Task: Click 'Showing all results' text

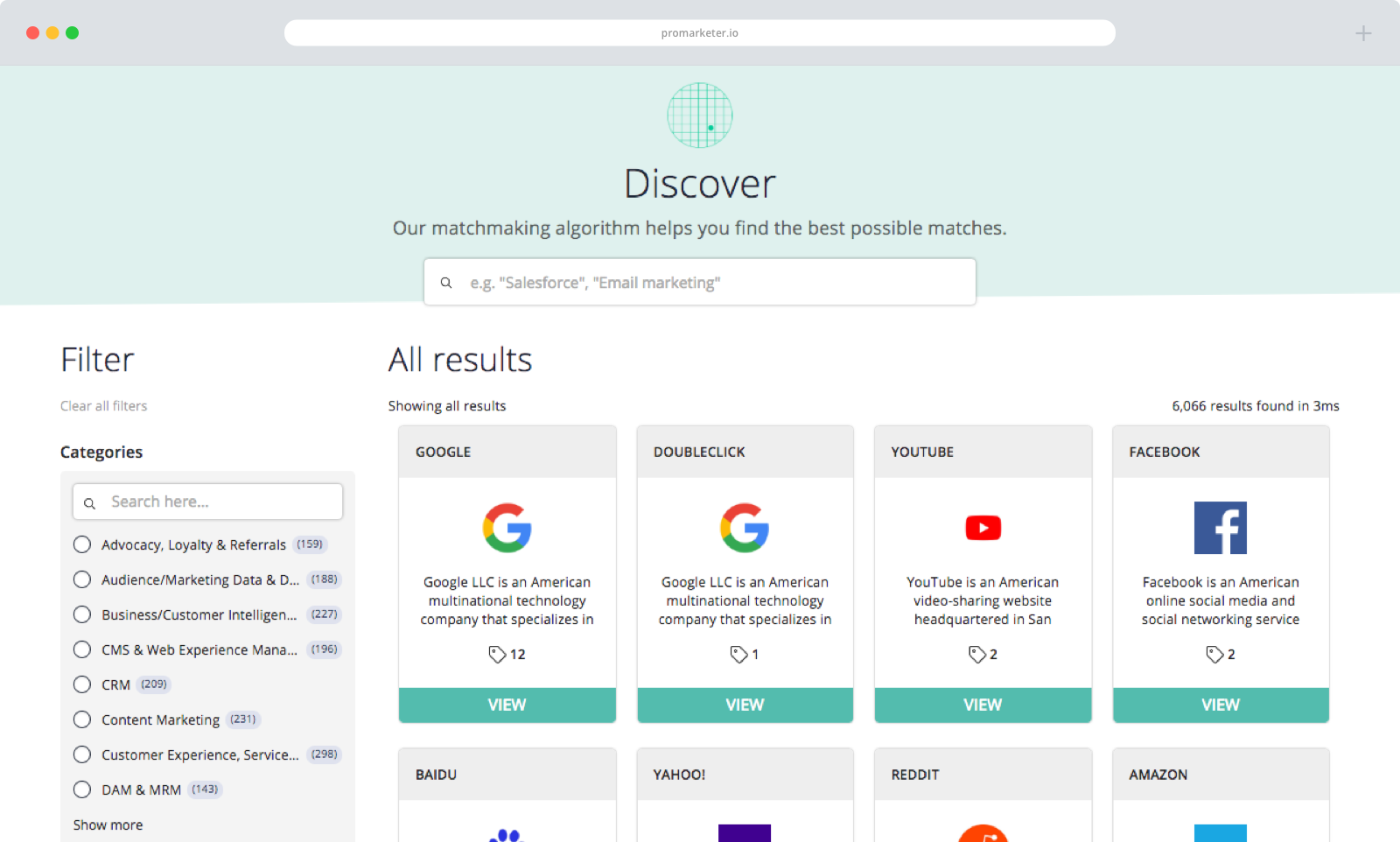Action: pos(447,406)
